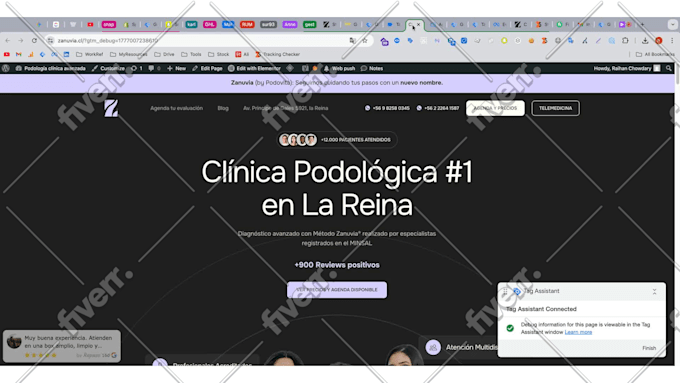Viewport: 680px width, 383px height.
Task: Collapse the Tag Assistant panel
Action: point(654,291)
